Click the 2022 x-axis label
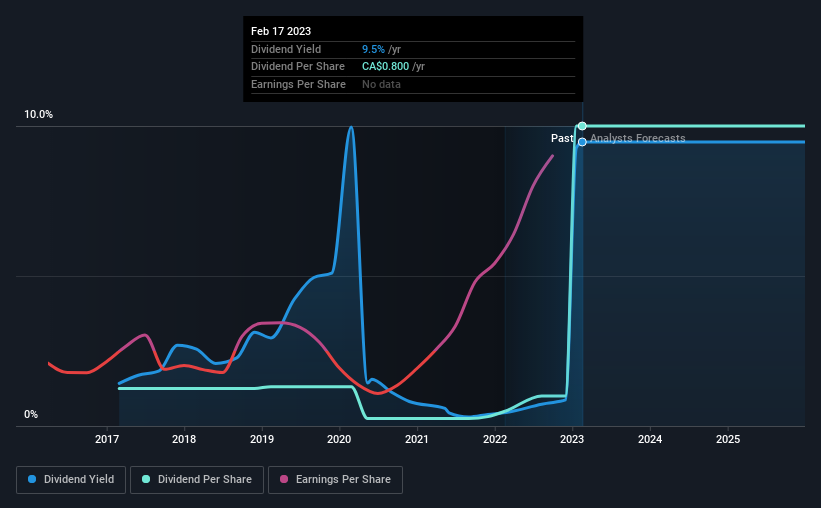This screenshot has width=821, height=508. [495, 439]
